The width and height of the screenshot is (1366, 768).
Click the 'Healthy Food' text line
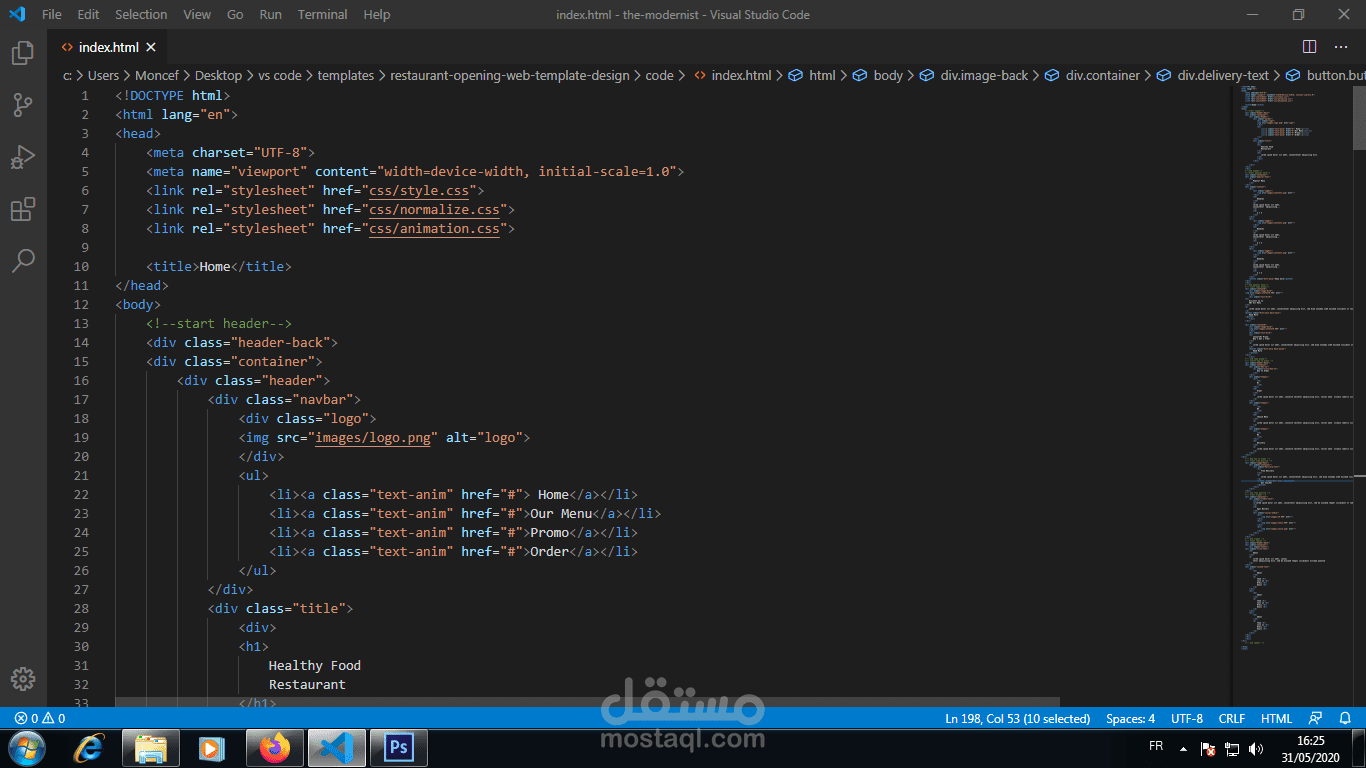(x=315, y=665)
